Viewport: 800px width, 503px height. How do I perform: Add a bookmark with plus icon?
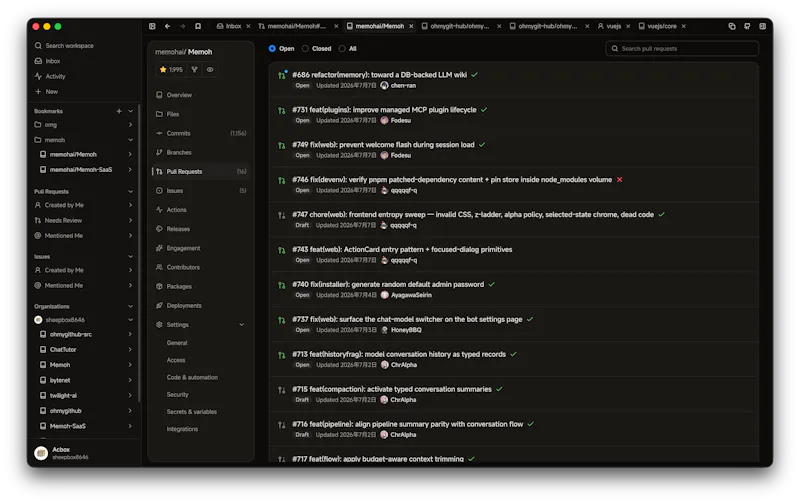coord(119,111)
